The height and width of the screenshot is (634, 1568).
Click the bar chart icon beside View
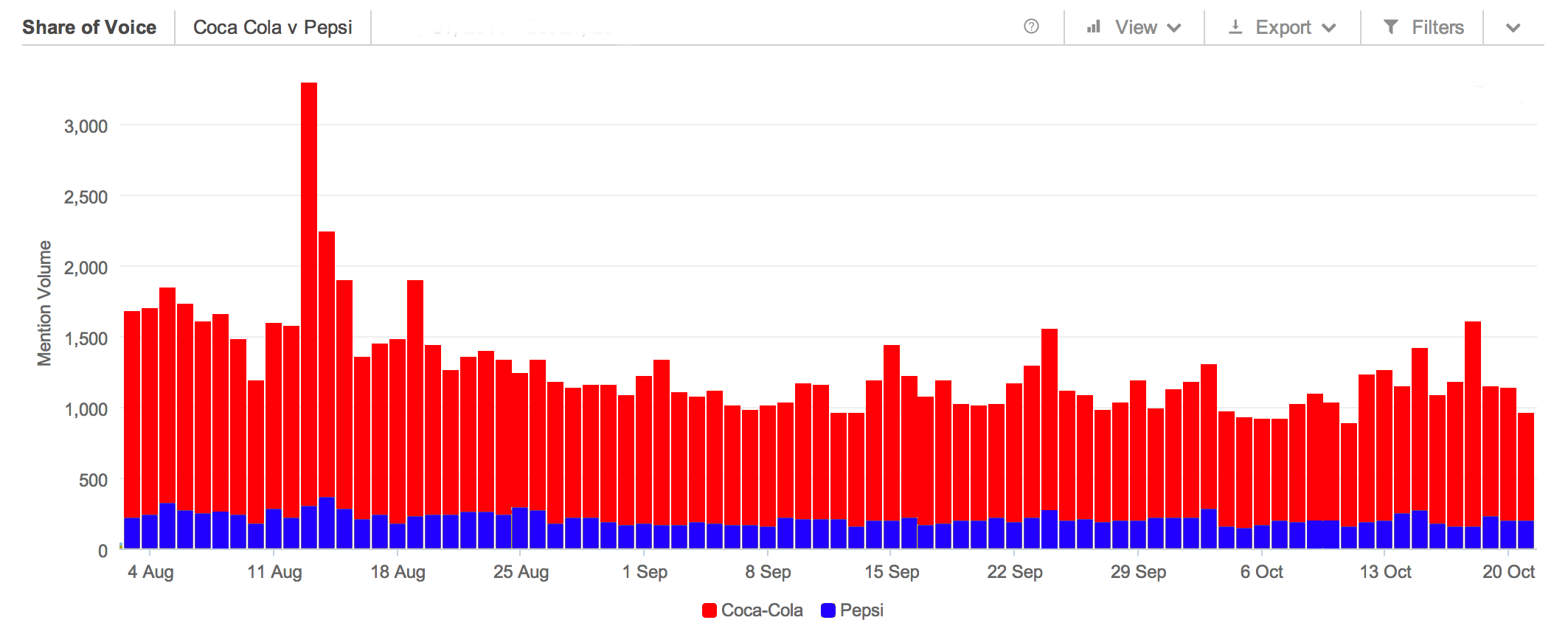pyautogui.click(x=1094, y=27)
